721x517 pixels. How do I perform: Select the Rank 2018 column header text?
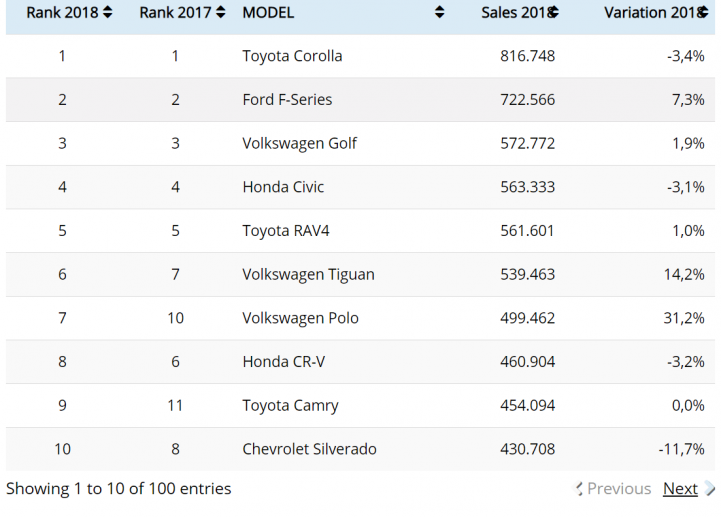62,12
